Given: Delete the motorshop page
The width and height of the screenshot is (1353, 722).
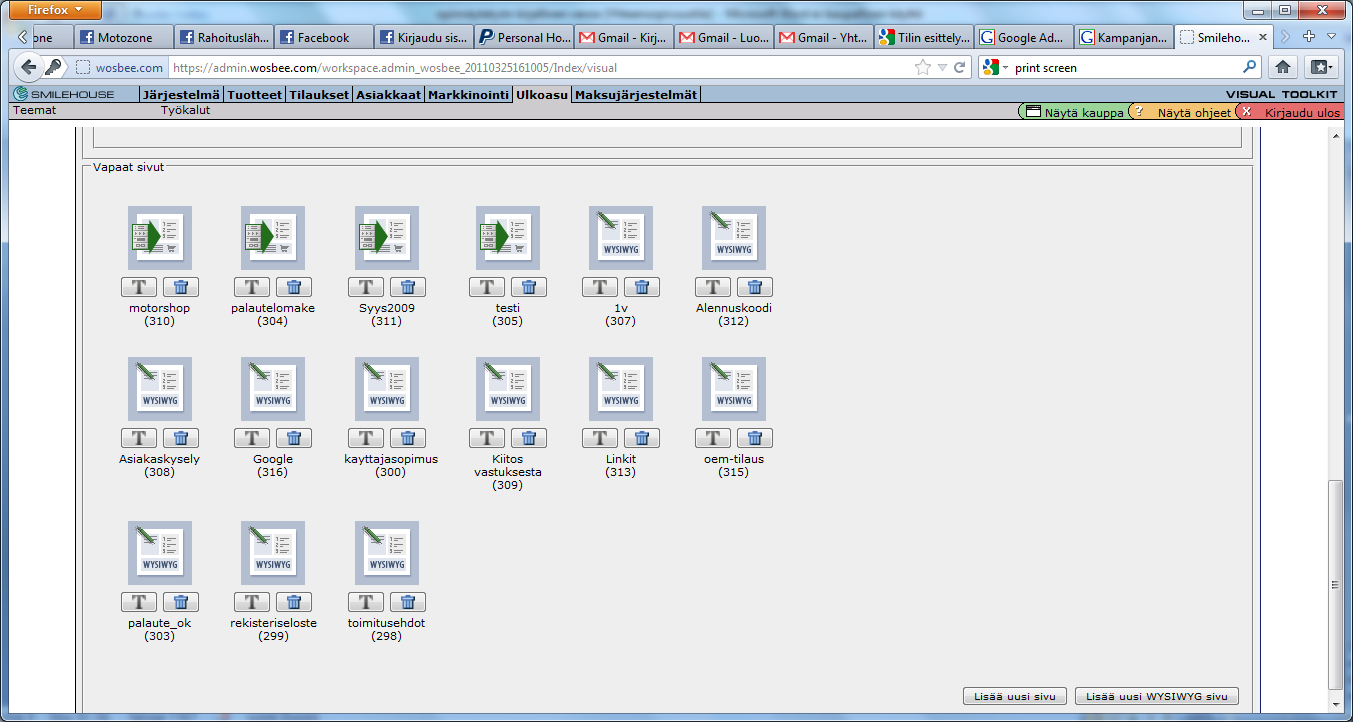Looking at the screenshot, I should 181,288.
